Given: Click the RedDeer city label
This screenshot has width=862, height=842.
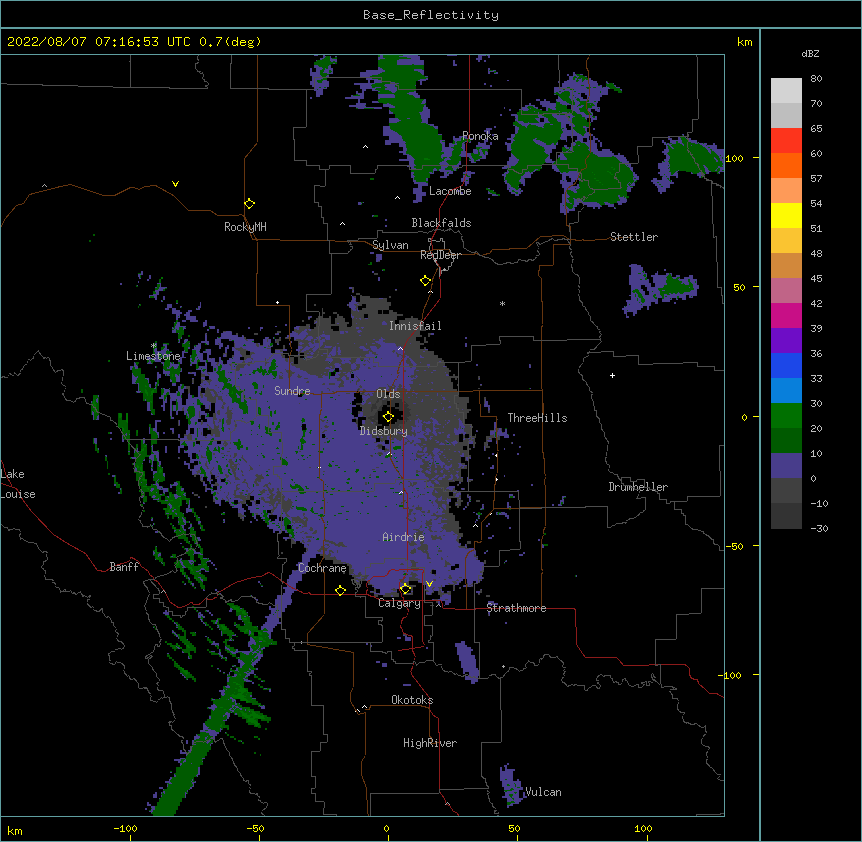Looking at the screenshot, I should pos(440,255).
